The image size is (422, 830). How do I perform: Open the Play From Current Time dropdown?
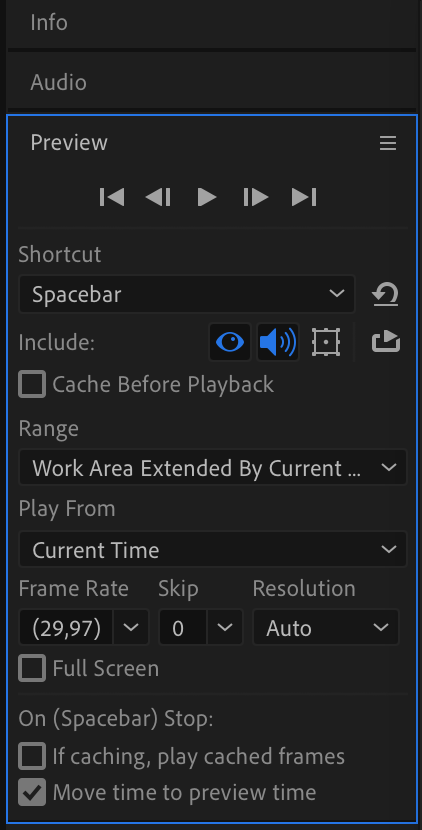(213, 550)
